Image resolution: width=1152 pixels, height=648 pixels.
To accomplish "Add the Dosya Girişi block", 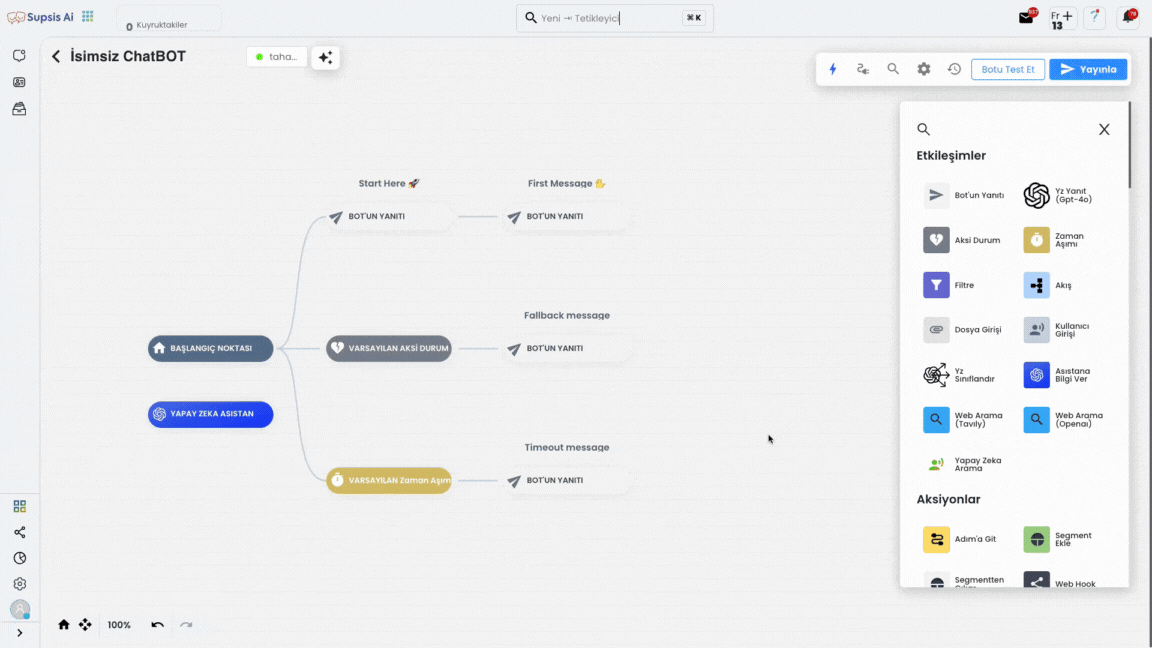I will [x=962, y=330].
